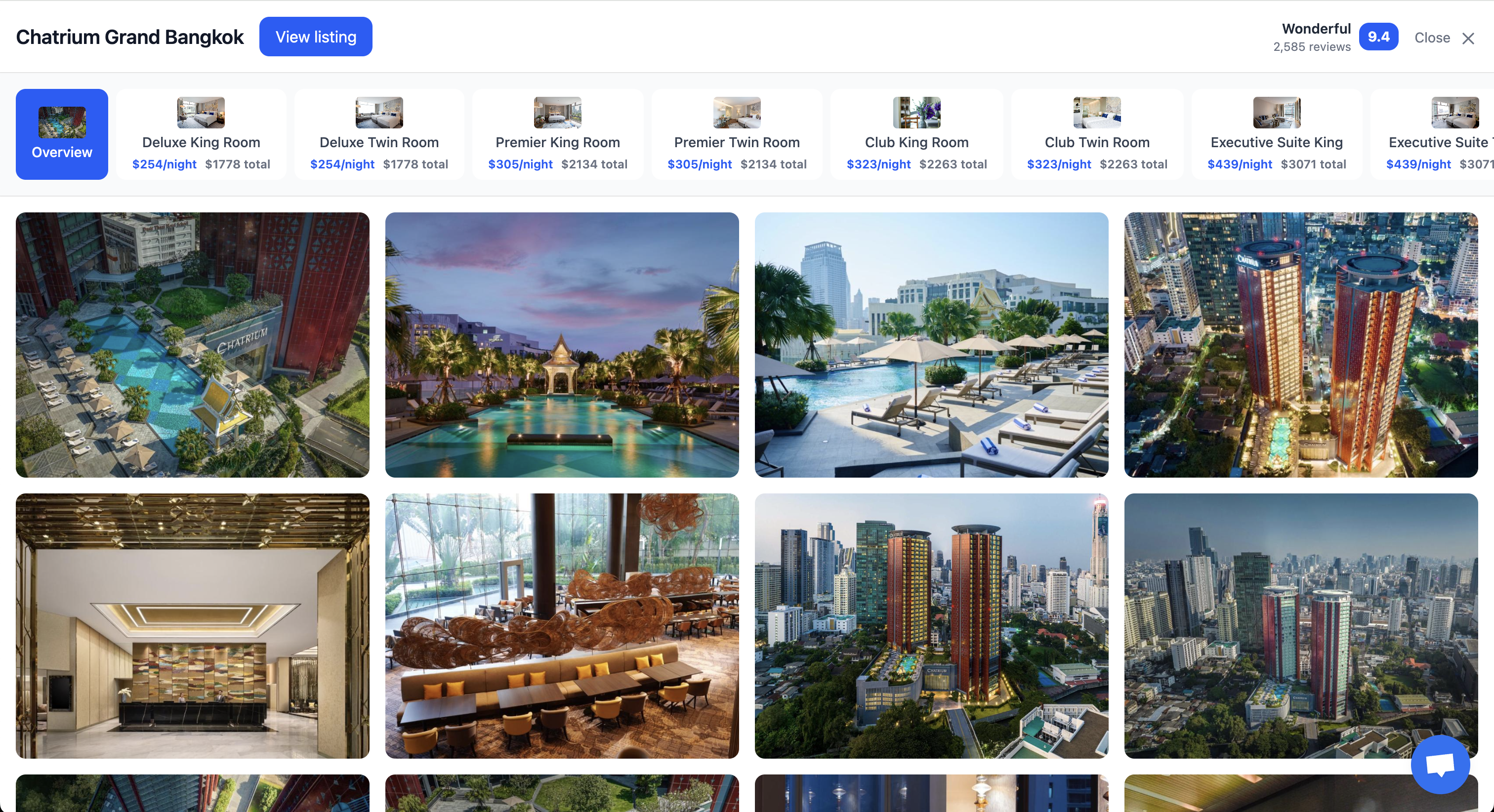Open the aerial pool with Chatrium sign photo
The height and width of the screenshot is (812, 1494).
click(193, 345)
